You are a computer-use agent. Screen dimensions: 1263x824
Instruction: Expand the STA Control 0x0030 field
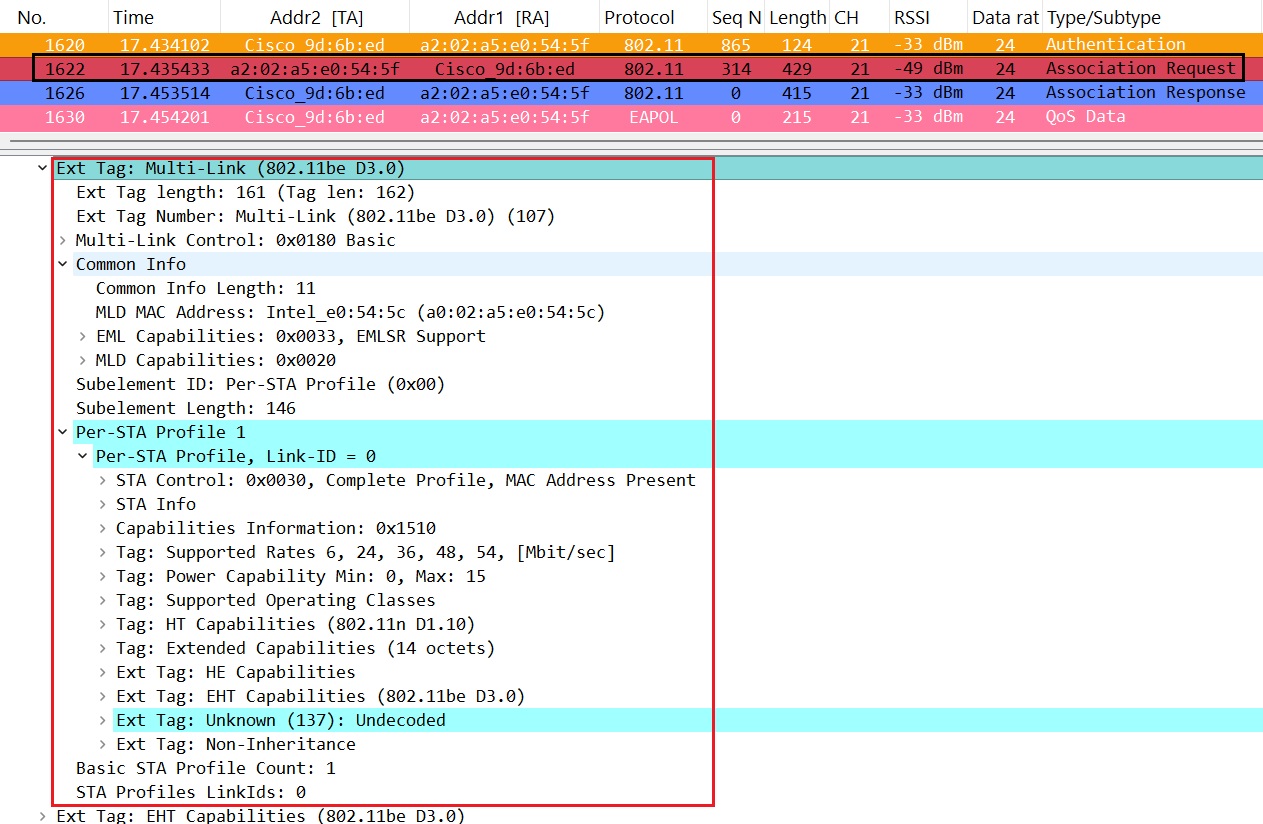102,480
